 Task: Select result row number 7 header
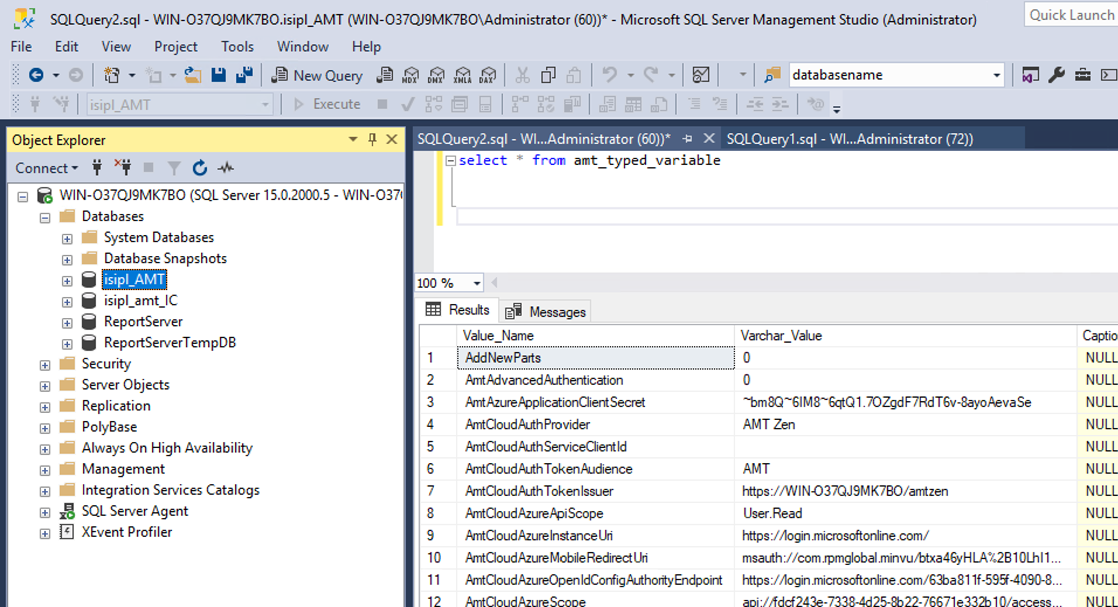(438, 491)
